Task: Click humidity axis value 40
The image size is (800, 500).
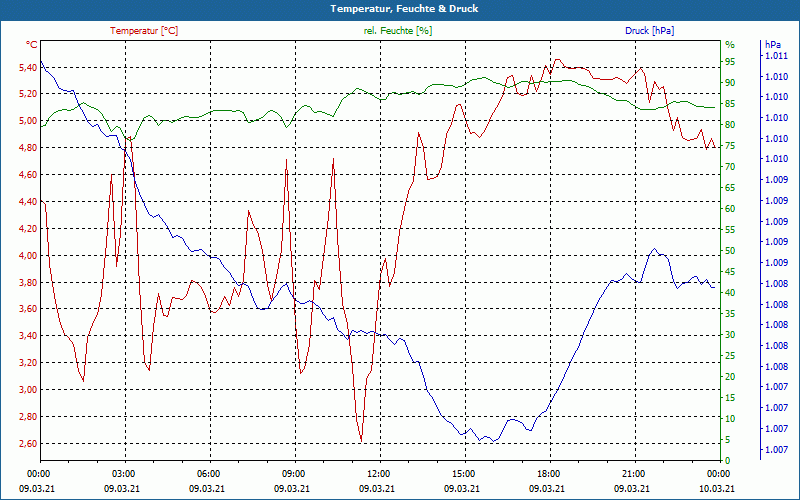Action: (730, 293)
